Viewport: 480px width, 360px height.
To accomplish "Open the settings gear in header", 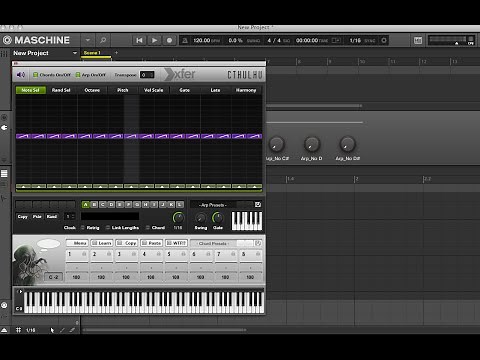I will pyautogui.click(x=384, y=40).
